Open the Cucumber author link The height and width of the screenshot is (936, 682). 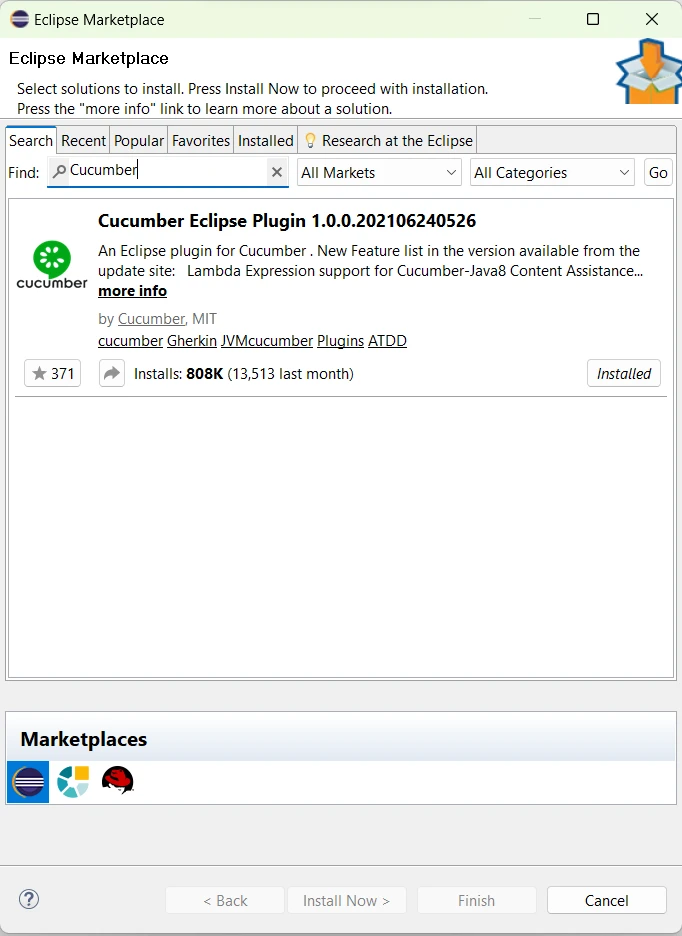point(151,319)
